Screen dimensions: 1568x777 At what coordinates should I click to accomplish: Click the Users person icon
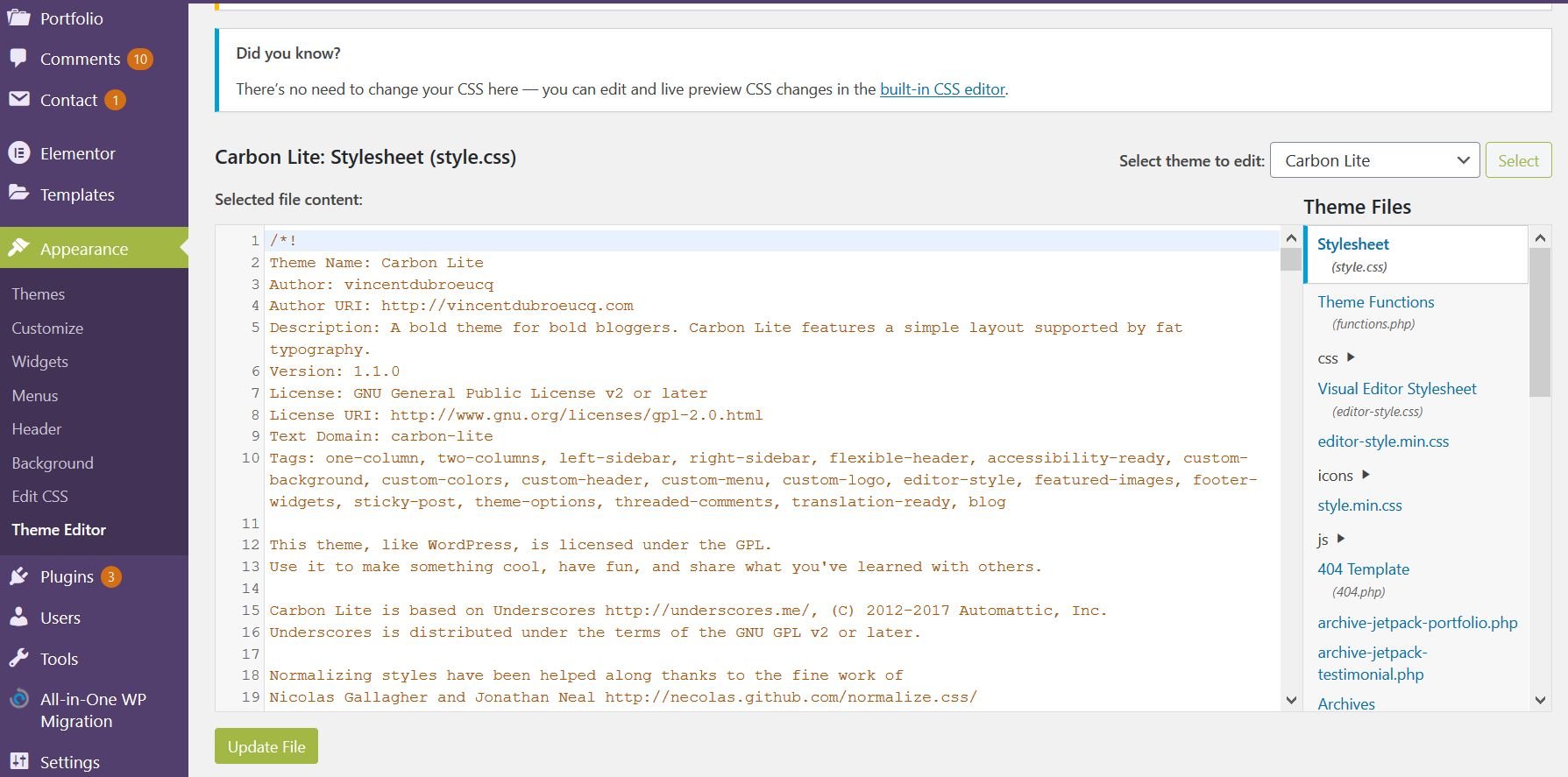click(18, 617)
